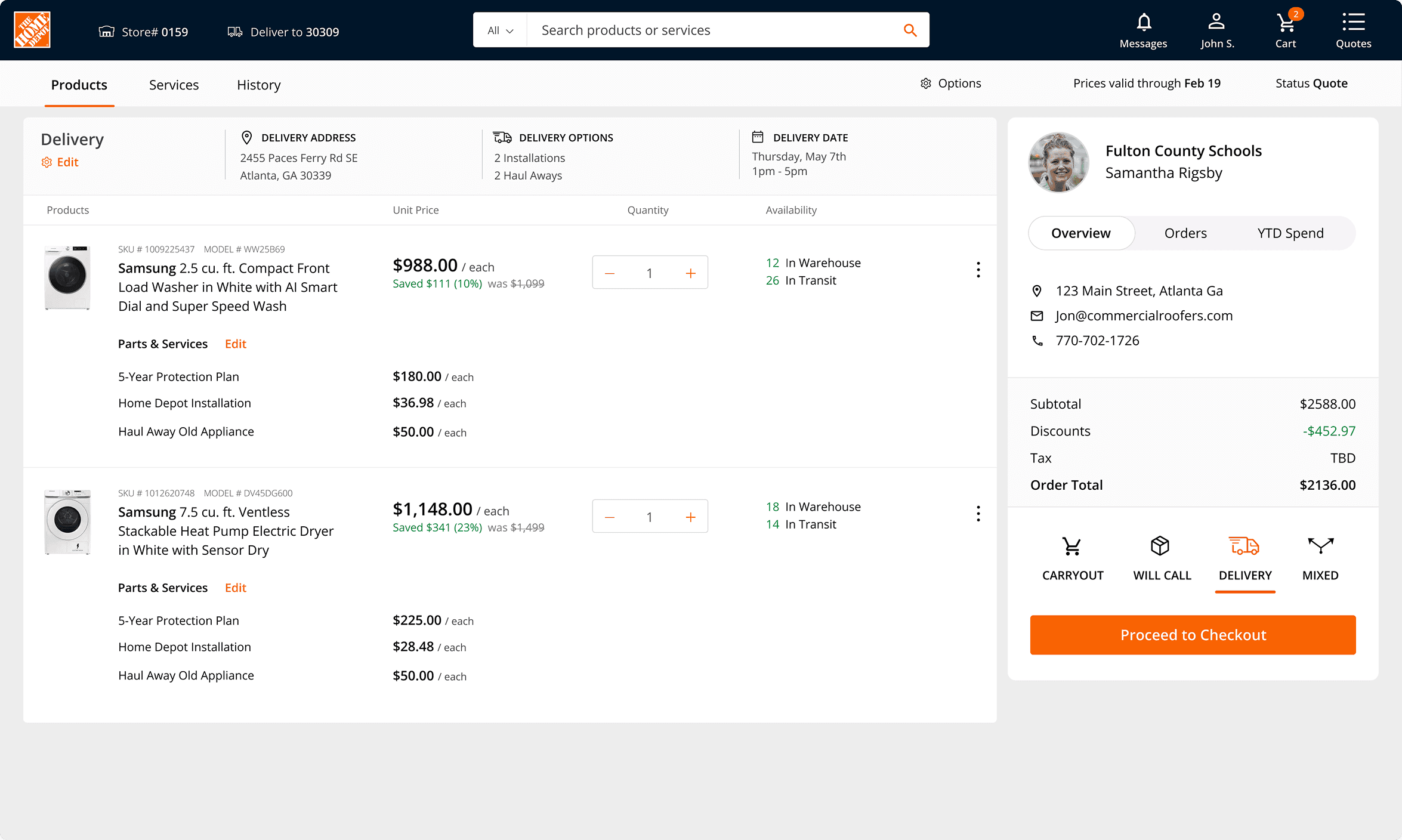Screen dimensions: 1402x840
Task: Switch to the History tab
Action: [258, 85]
